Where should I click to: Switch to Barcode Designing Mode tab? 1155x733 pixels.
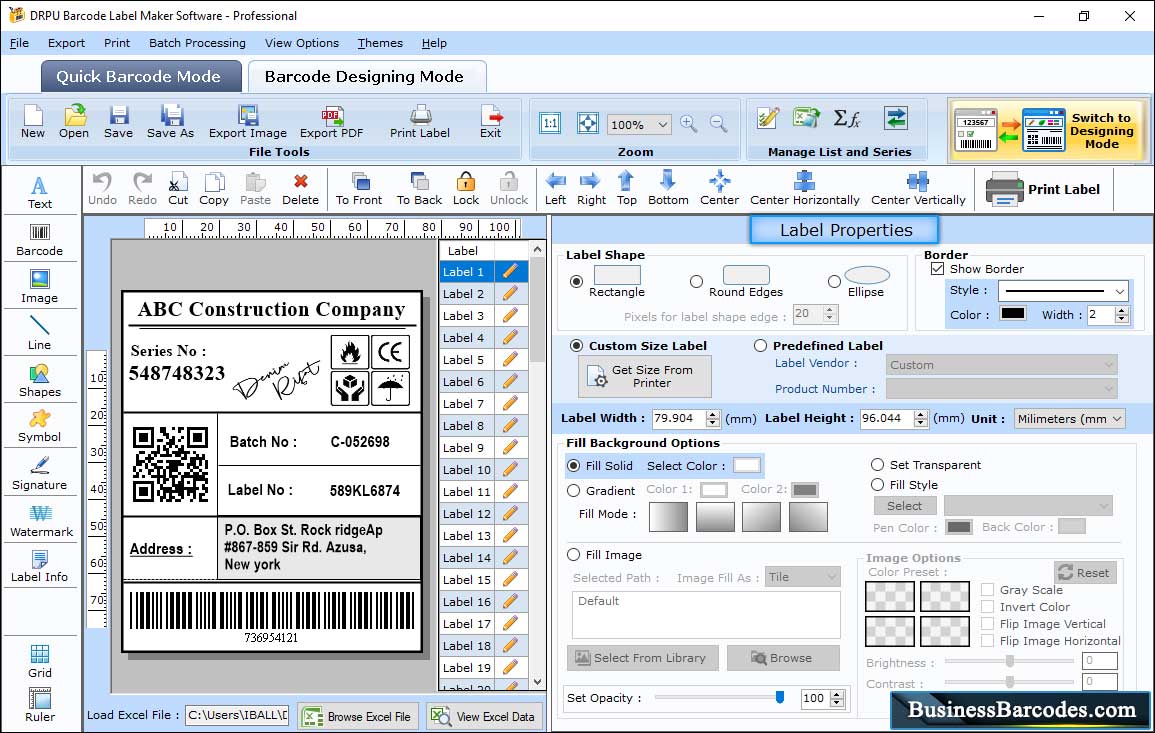[x=366, y=77]
